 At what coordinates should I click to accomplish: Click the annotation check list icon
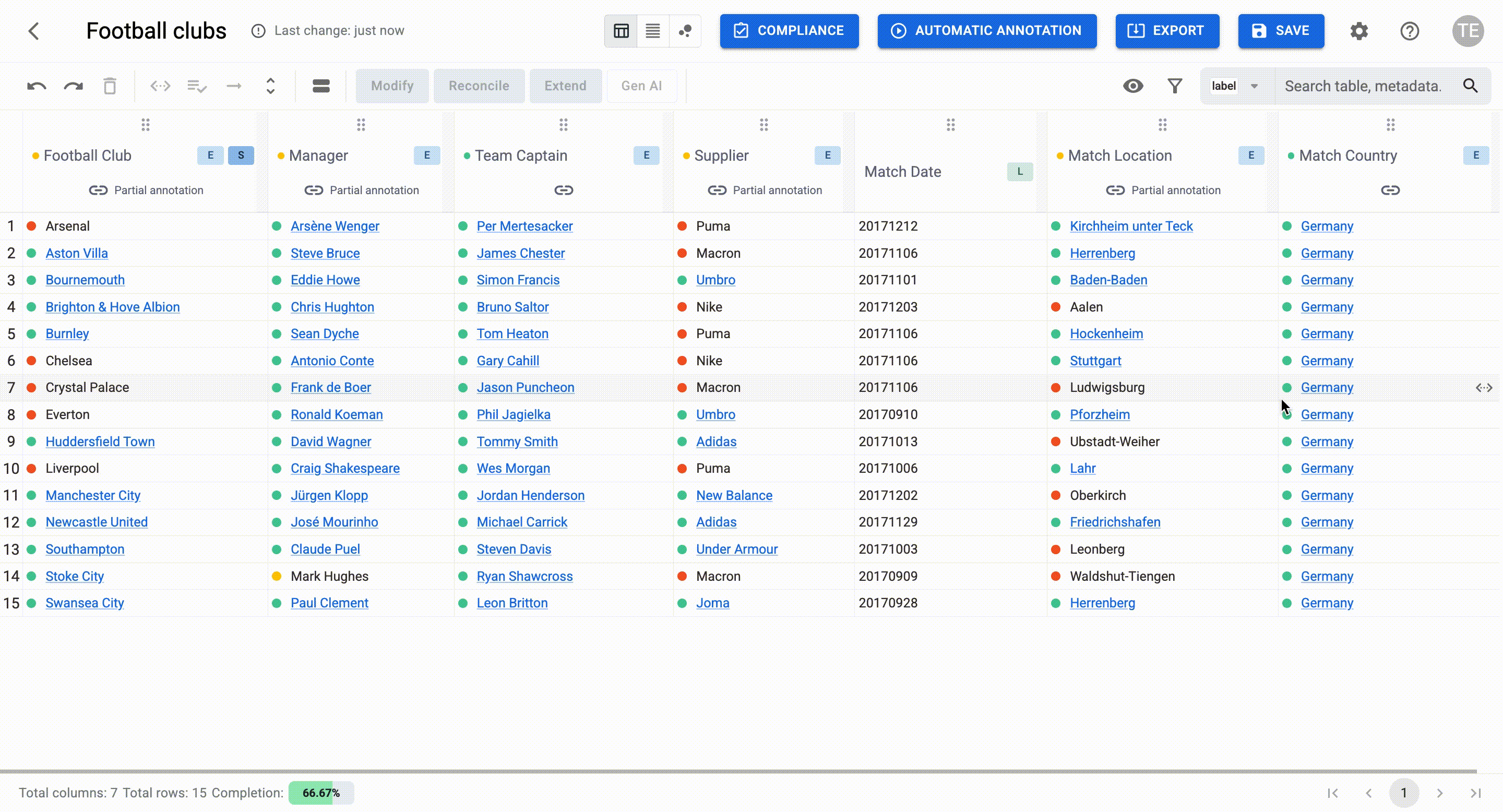tap(197, 86)
